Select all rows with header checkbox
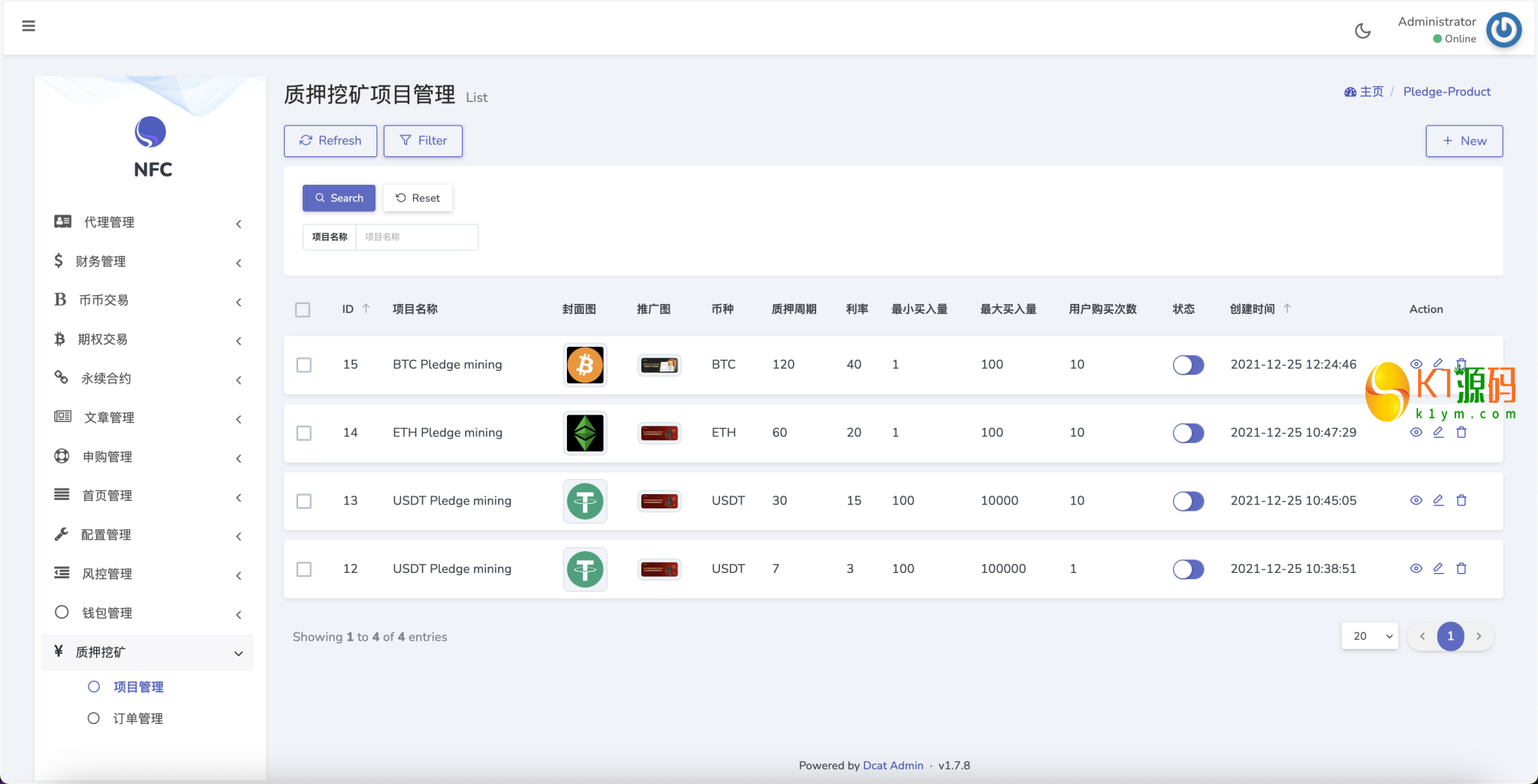1538x784 pixels. point(303,309)
